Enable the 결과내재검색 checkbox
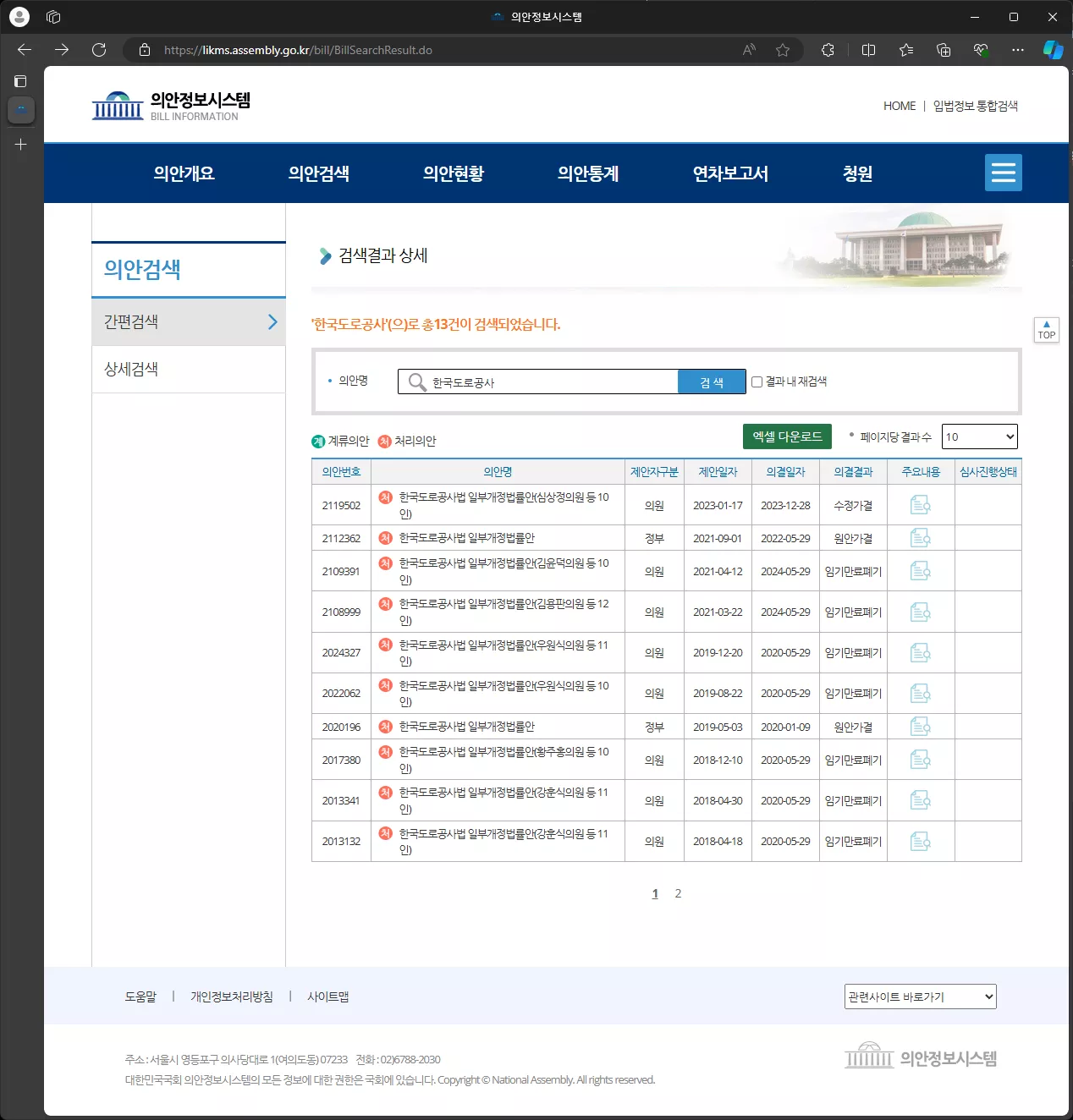1073x1120 pixels. tap(757, 382)
